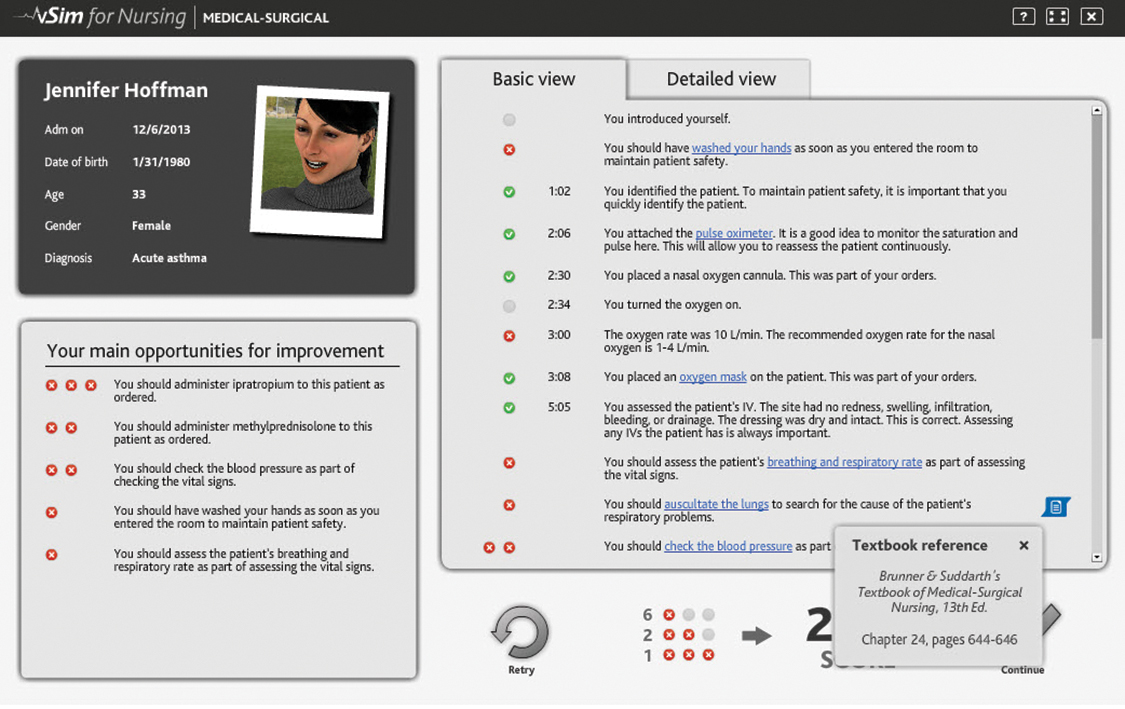
Task: Close the Textbook reference popup
Action: pos(1023,546)
